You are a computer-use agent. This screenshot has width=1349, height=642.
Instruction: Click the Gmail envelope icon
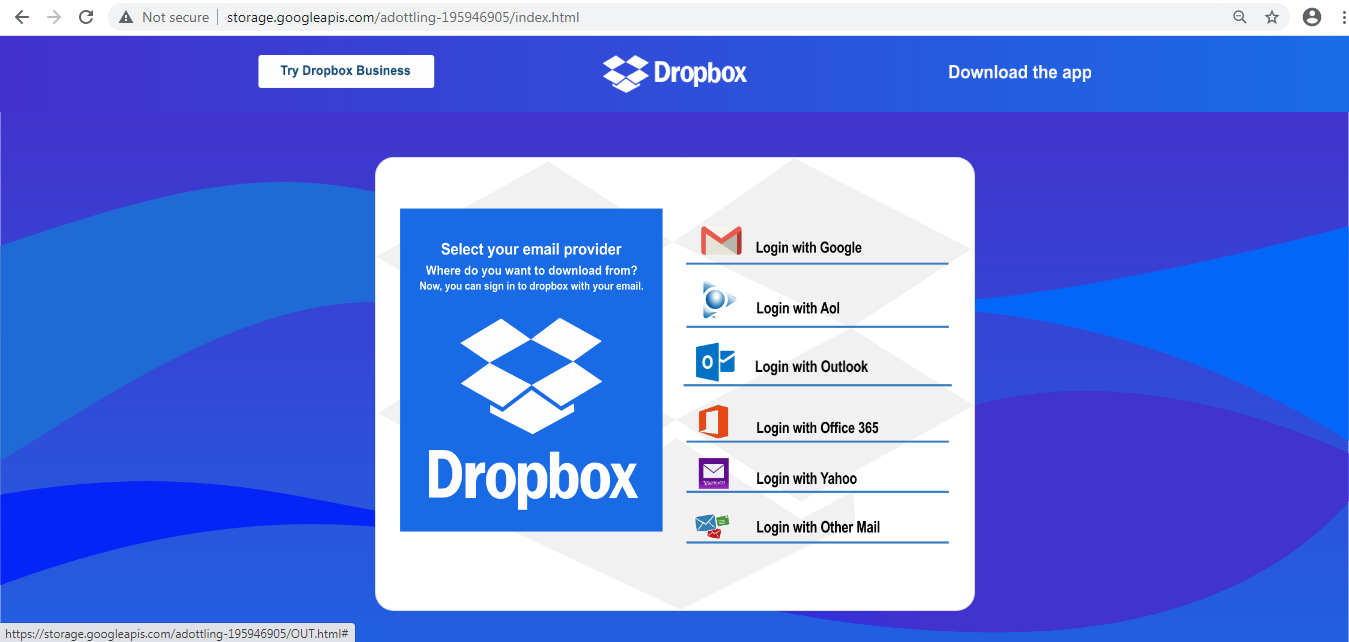(721, 241)
